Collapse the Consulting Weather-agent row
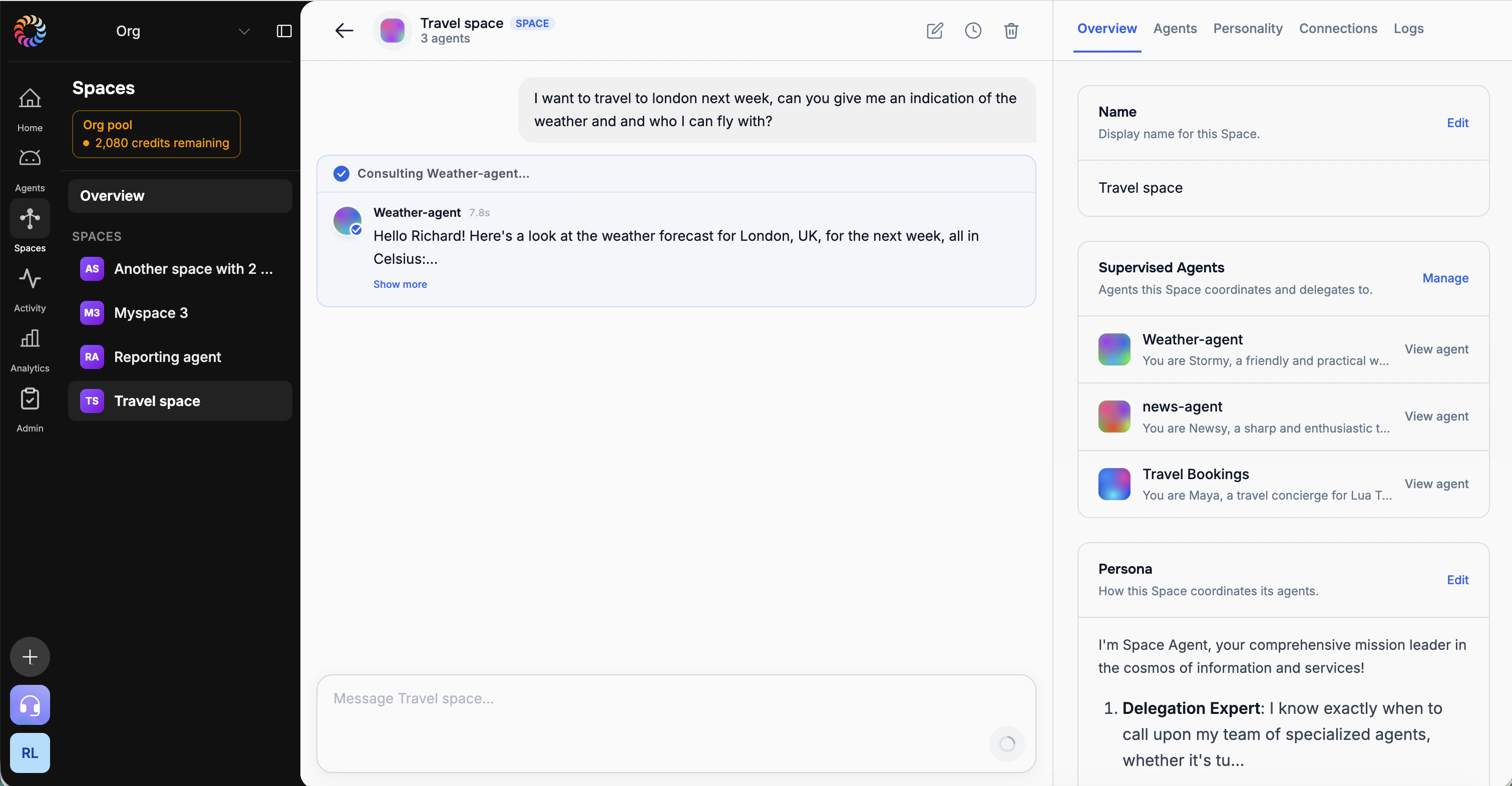 point(676,174)
